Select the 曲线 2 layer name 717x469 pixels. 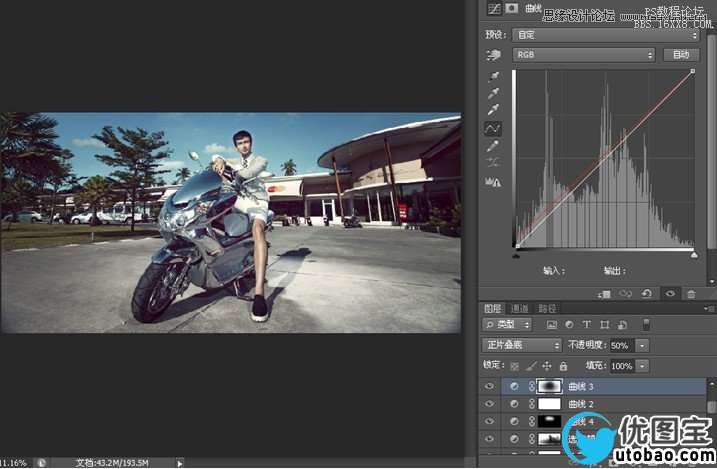pyautogui.click(x=581, y=405)
